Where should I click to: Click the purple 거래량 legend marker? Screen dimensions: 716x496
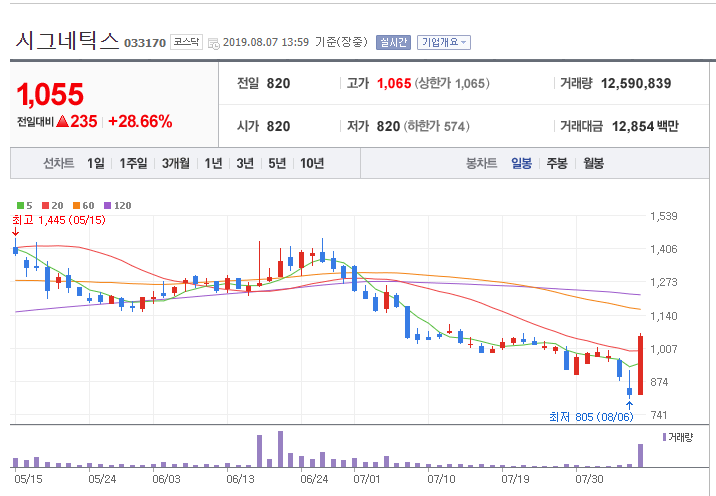pos(664,437)
